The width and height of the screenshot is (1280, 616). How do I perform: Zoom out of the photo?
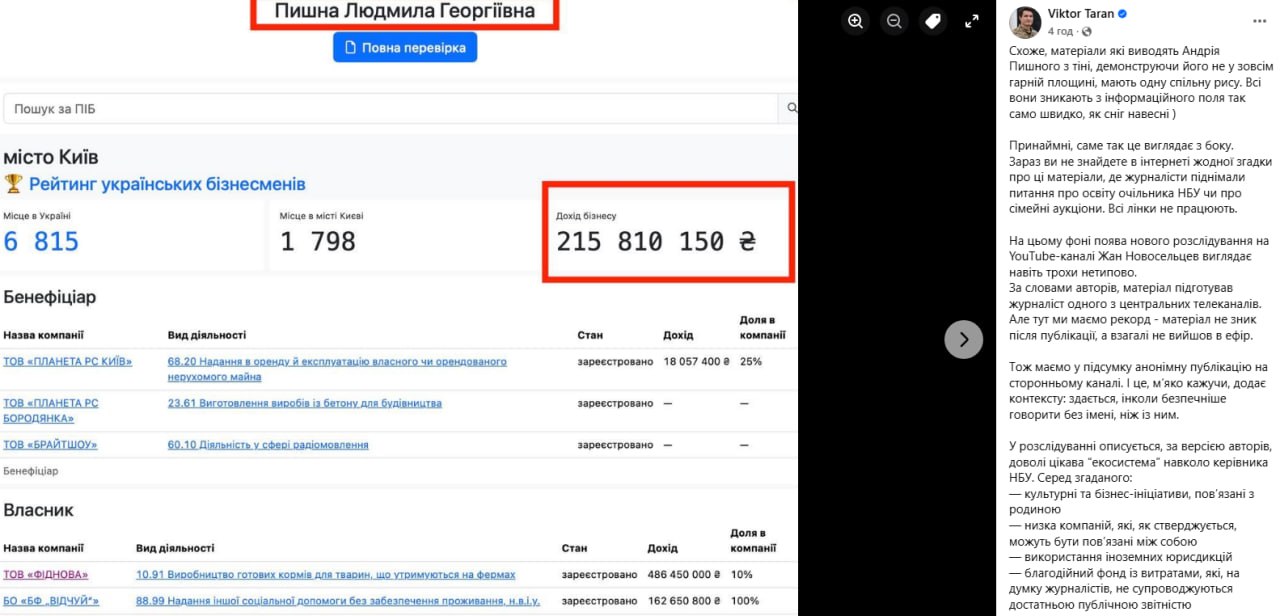click(894, 21)
